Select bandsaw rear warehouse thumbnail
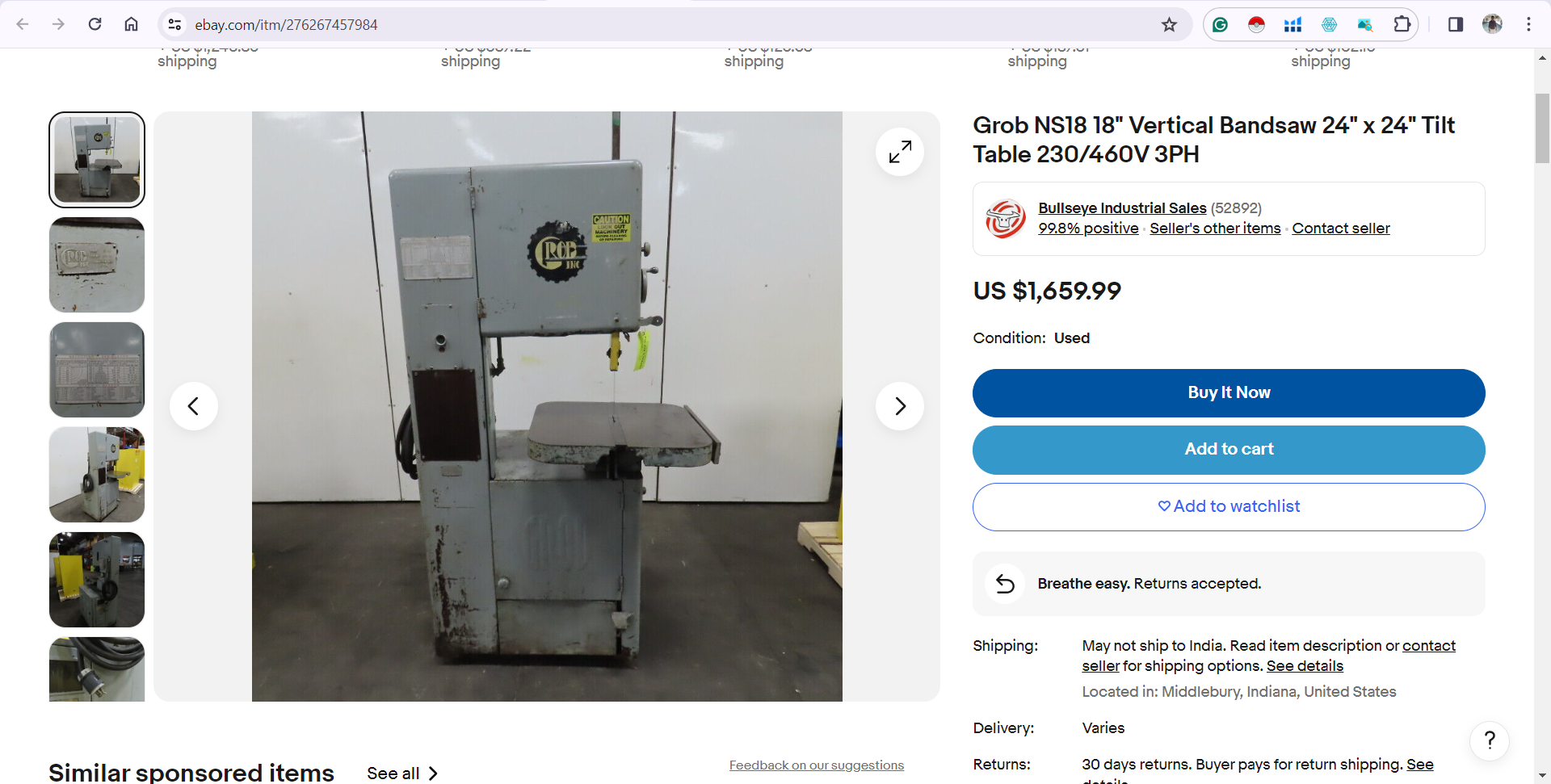The width and height of the screenshot is (1551, 784). pos(97,580)
